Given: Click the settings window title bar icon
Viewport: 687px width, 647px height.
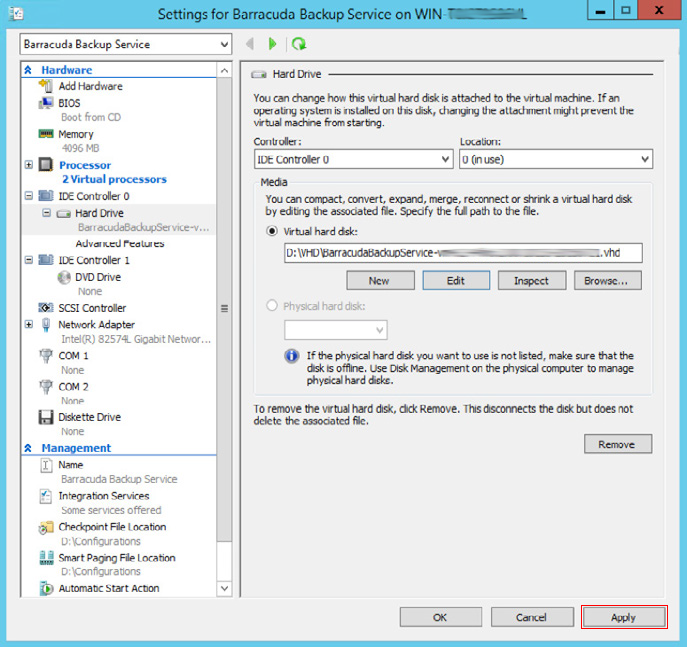Looking at the screenshot, I should click(x=16, y=14).
